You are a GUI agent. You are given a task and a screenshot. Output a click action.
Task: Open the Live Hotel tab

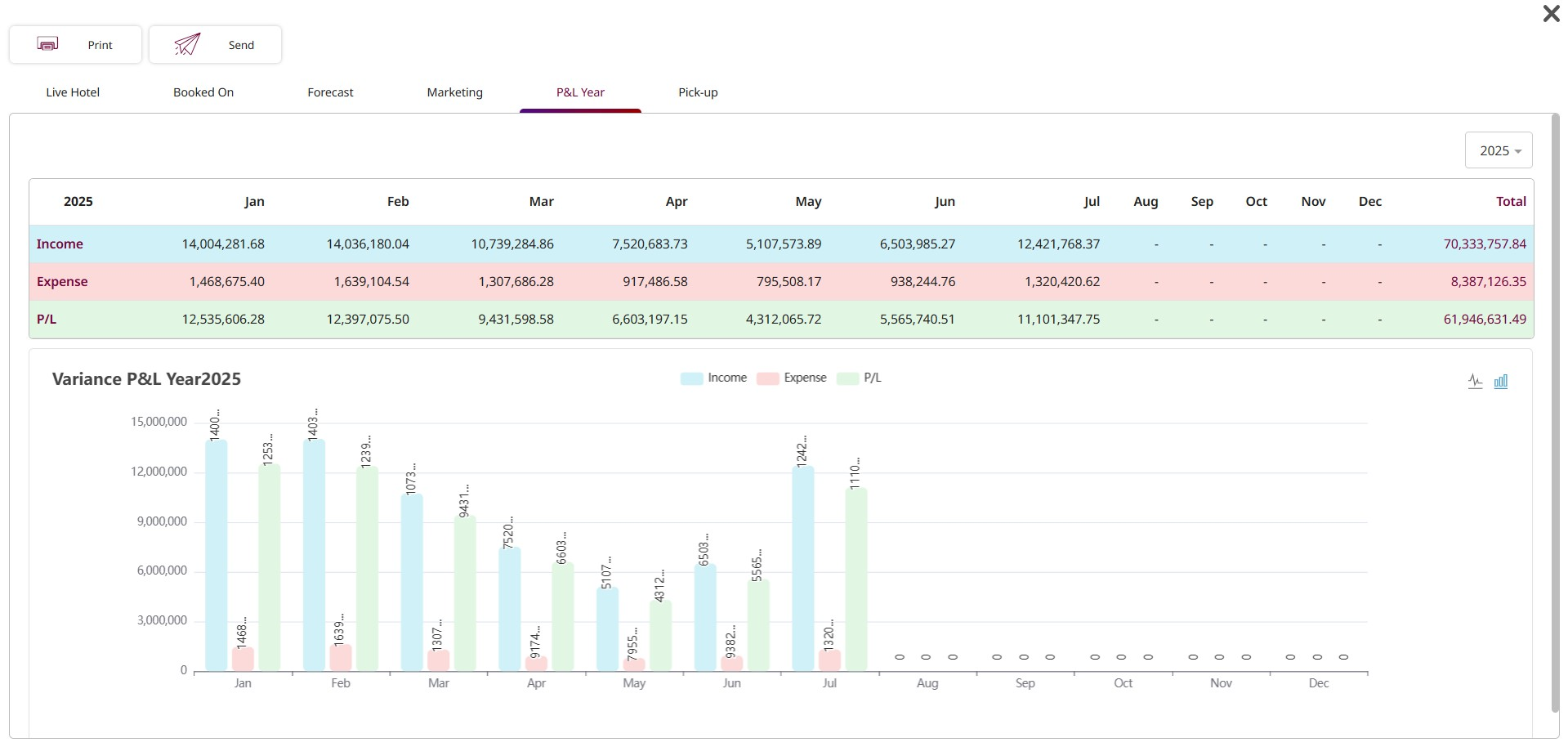pyautogui.click(x=73, y=92)
